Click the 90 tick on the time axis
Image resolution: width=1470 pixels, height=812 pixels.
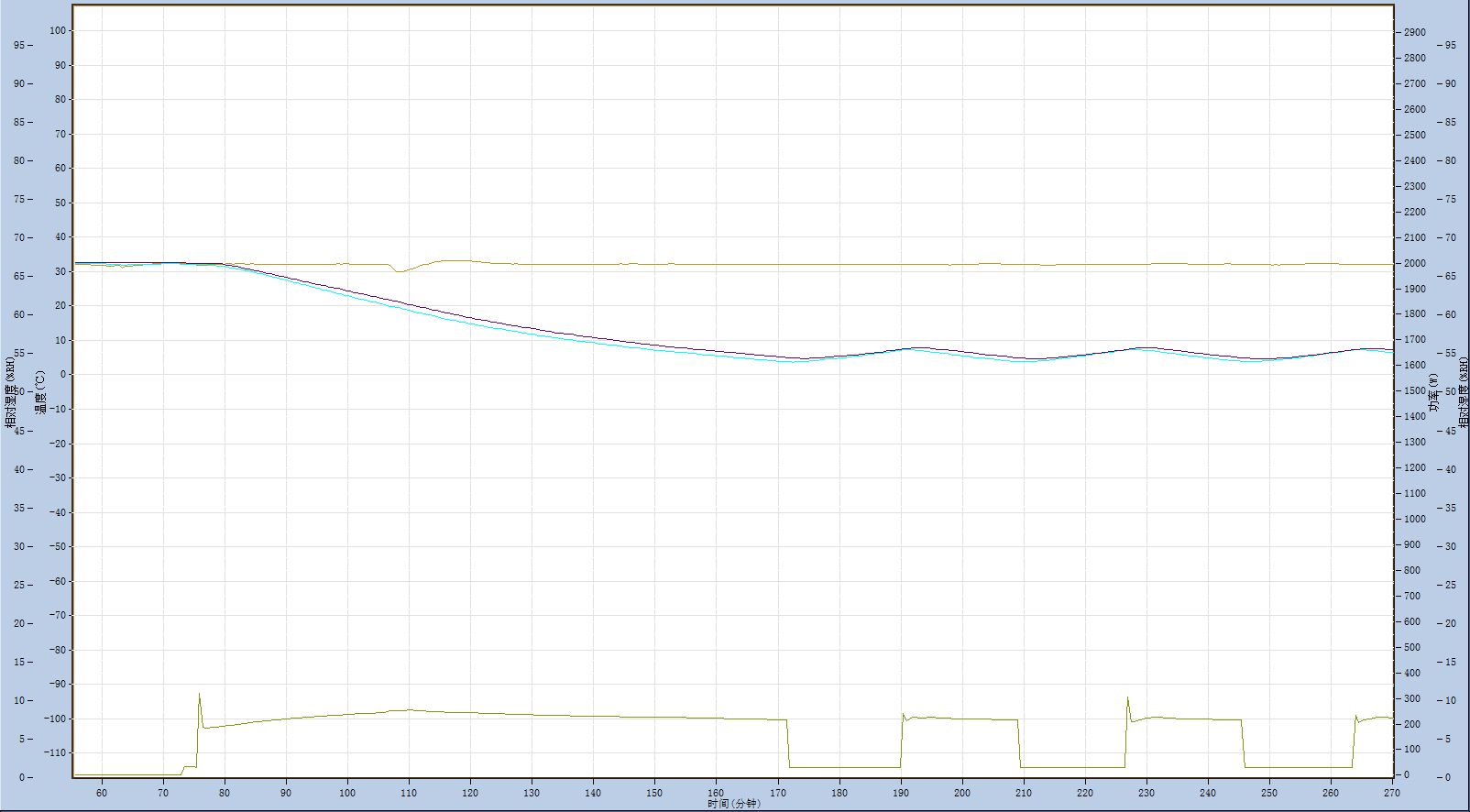[286, 793]
